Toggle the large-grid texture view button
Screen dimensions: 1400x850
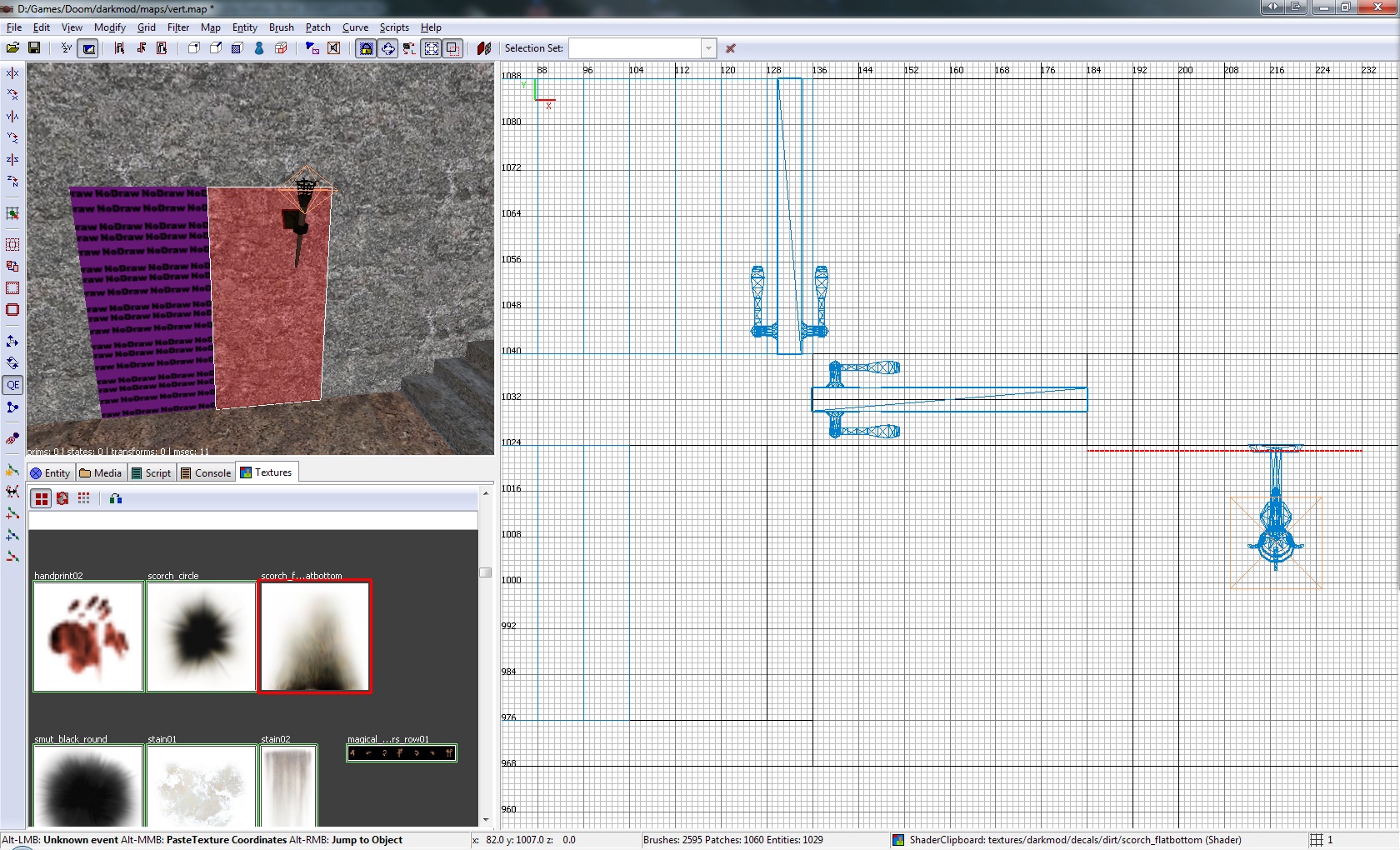pyautogui.click(x=41, y=498)
